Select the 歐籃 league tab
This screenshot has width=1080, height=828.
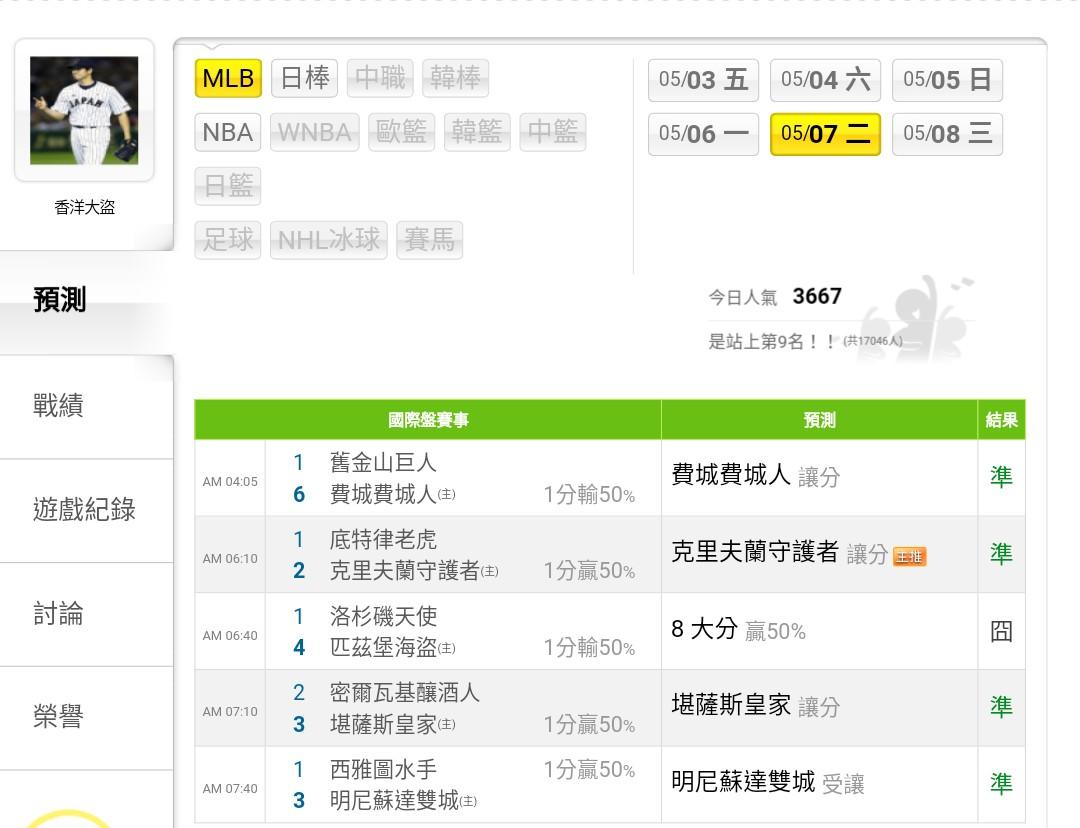402,132
